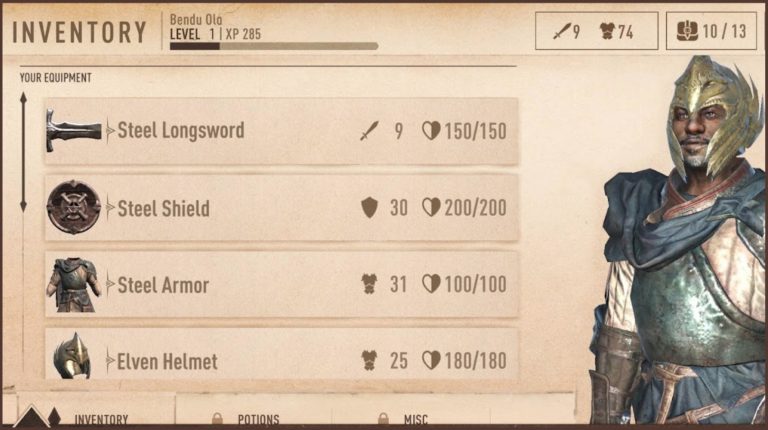The image size is (768, 430).
Task: Expand the Steel Shield row arrow marker
Action: click(110, 208)
